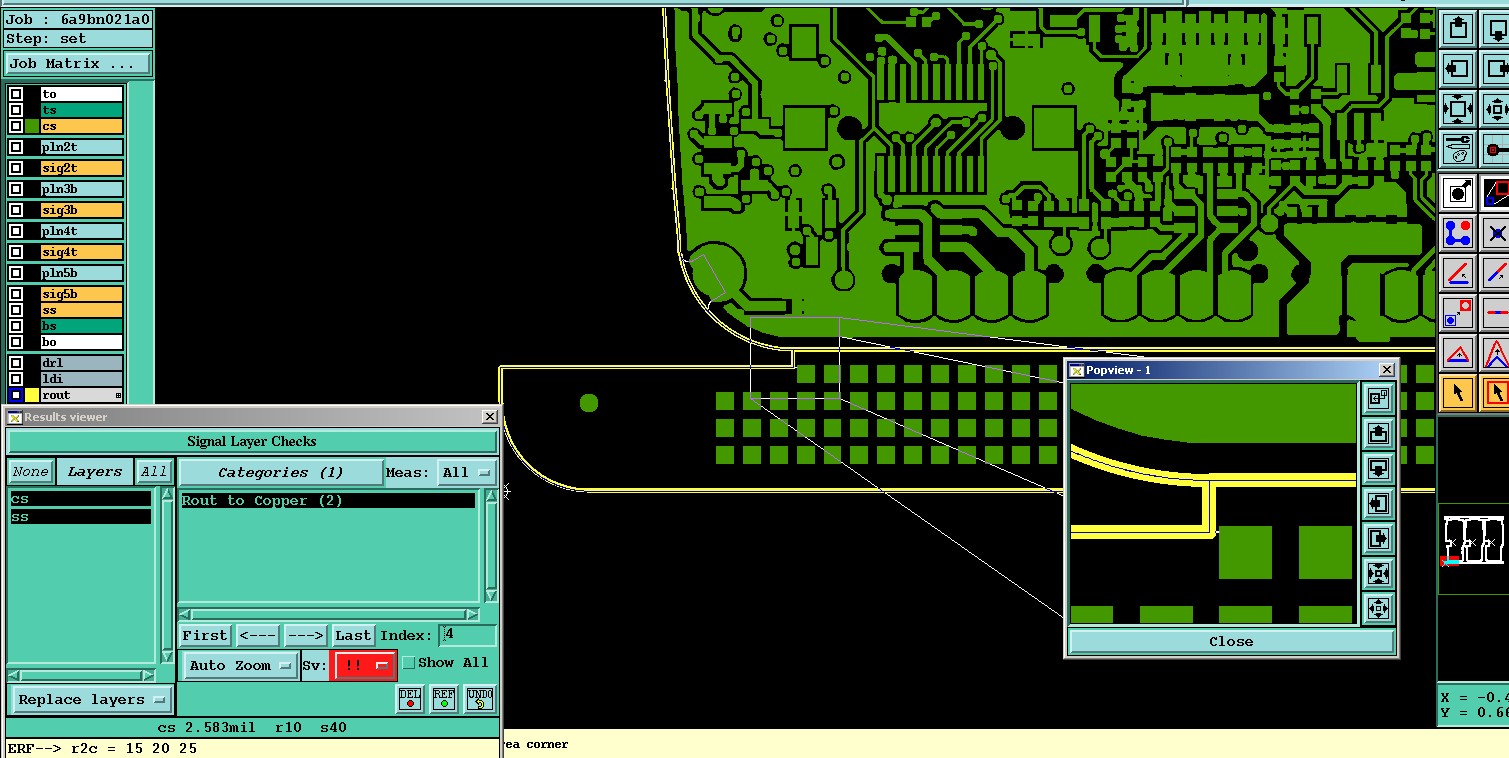Image resolution: width=1509 pixels, height=758 pixels.
Task: Click the Categories (1) header
Action: click(280, 472)
